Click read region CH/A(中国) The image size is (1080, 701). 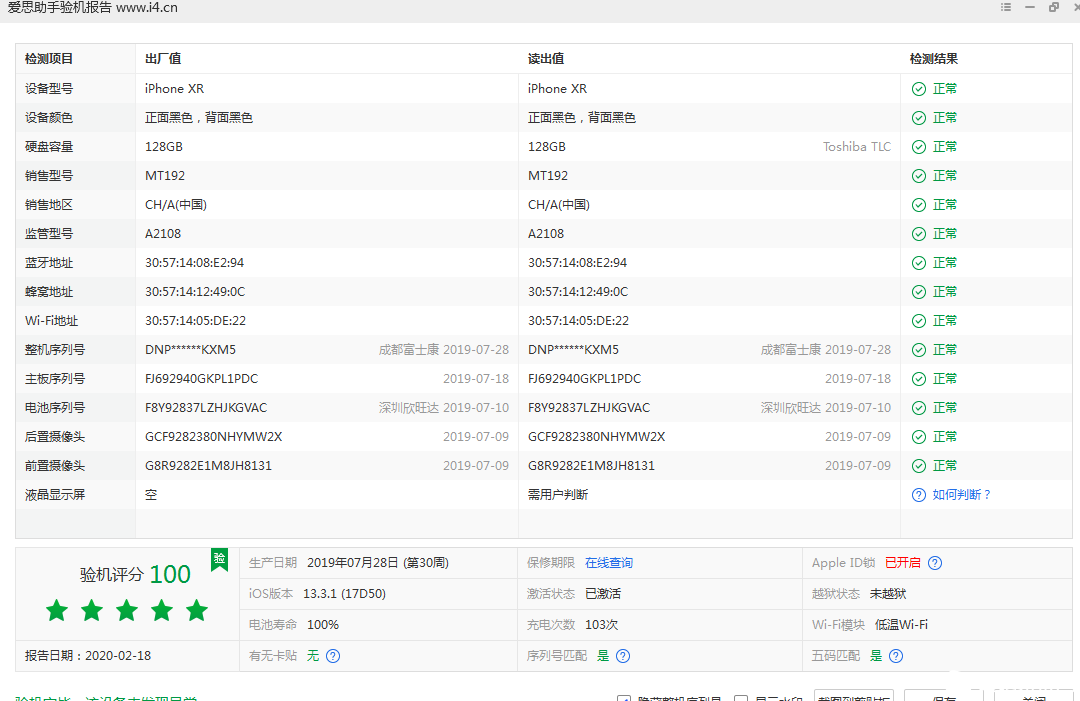[559, 205]
